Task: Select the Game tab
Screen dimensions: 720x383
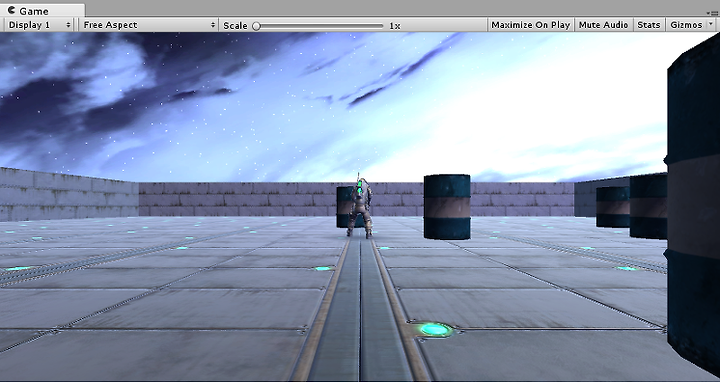Action: point(43,11)
